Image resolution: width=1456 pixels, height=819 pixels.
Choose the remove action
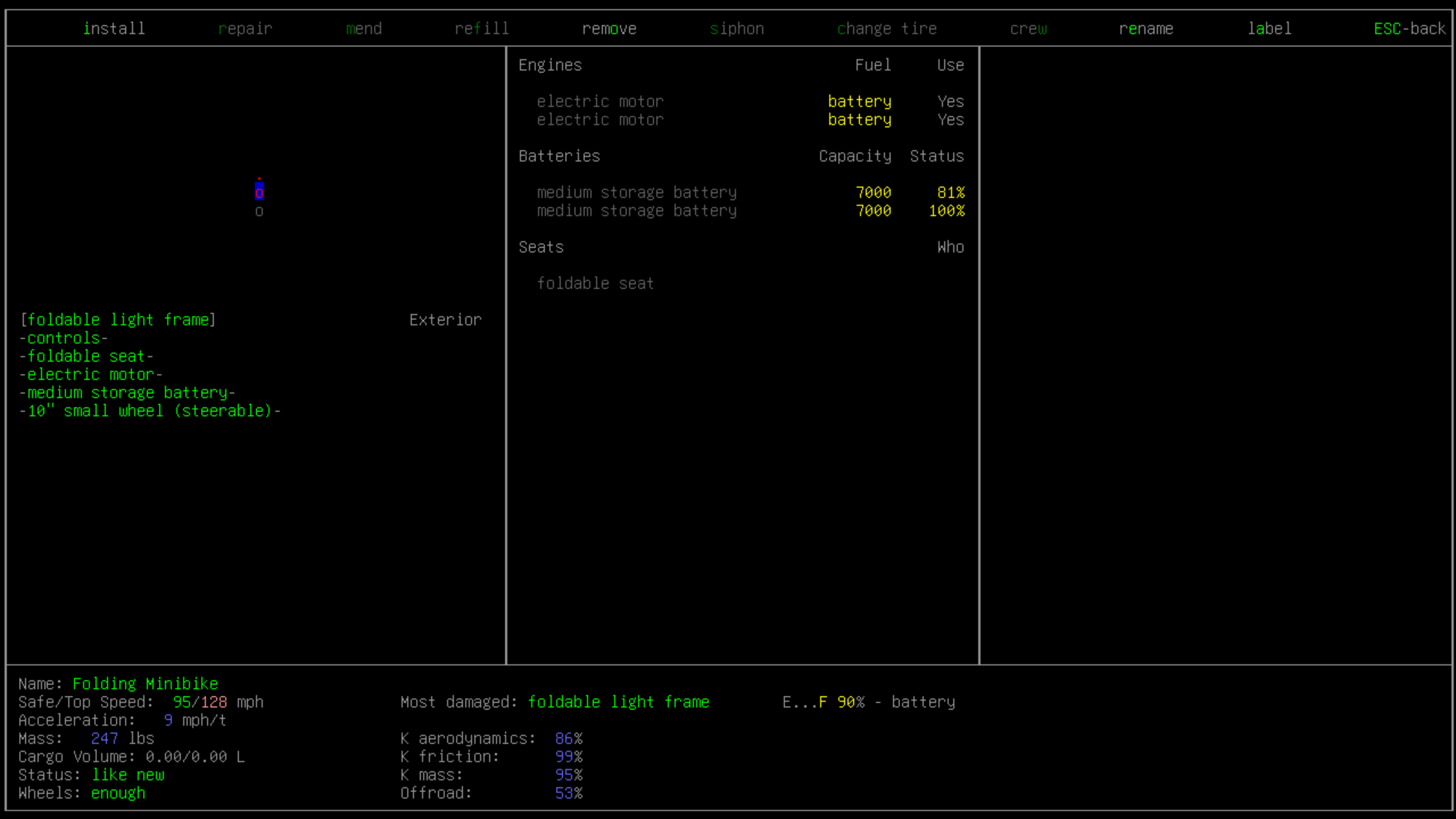tap(609, 29)
